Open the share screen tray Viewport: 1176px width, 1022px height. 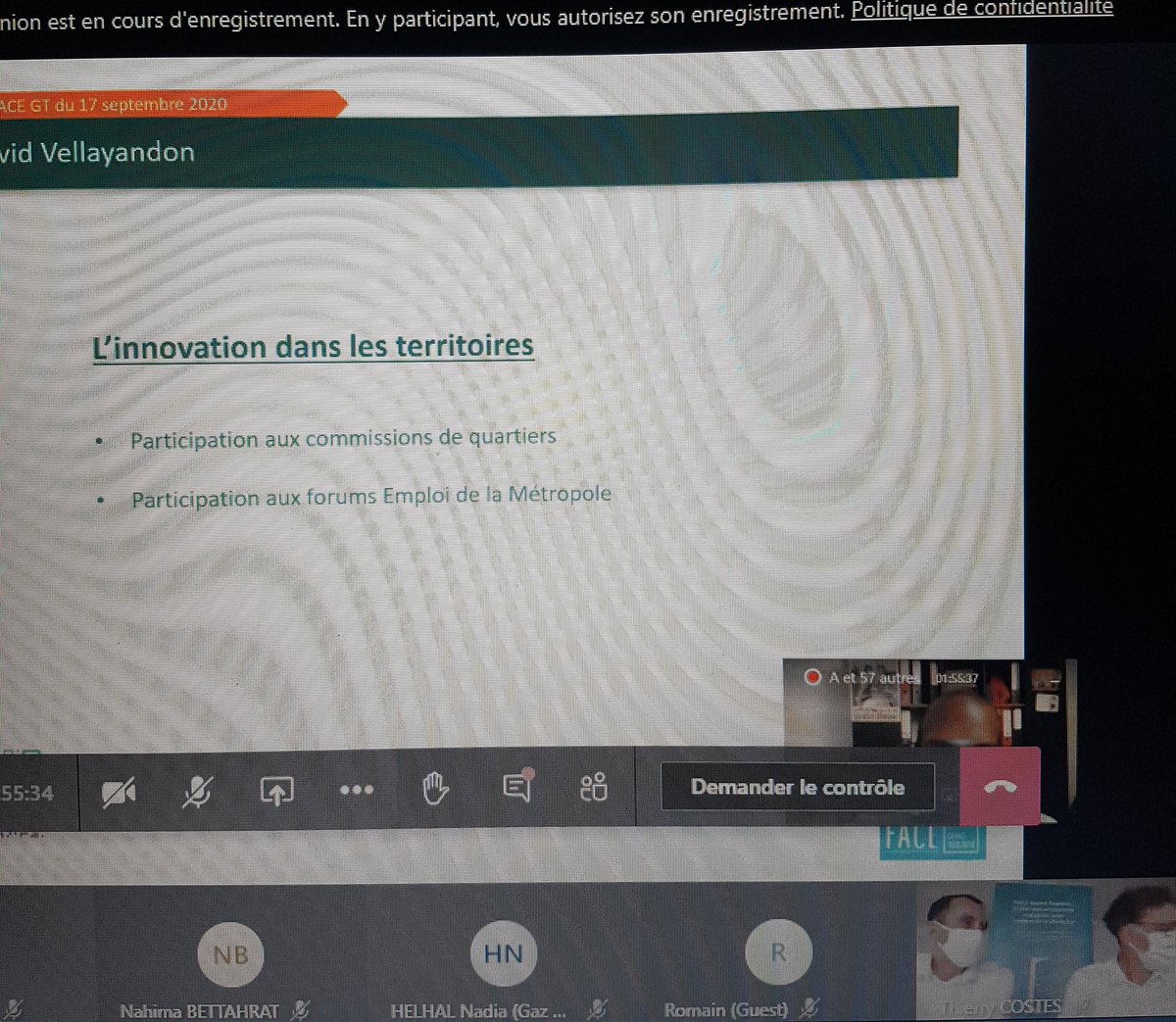click(x=276, y=791)
